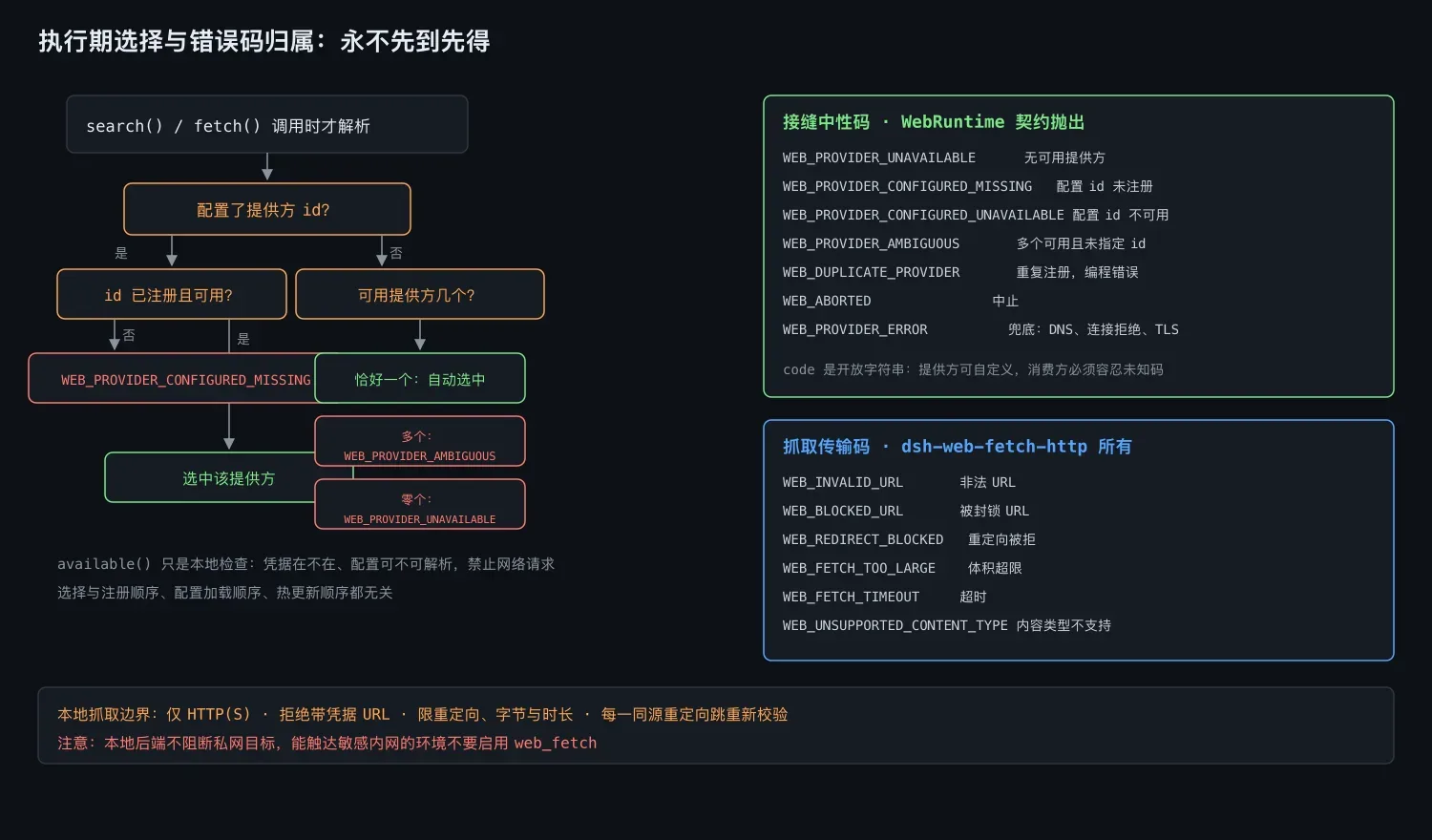Screen dimensions: 1432x840
Task: Click the WEB_UNSUPPORTED_CONTENT_TYPE row
Action: coord(947,625)
